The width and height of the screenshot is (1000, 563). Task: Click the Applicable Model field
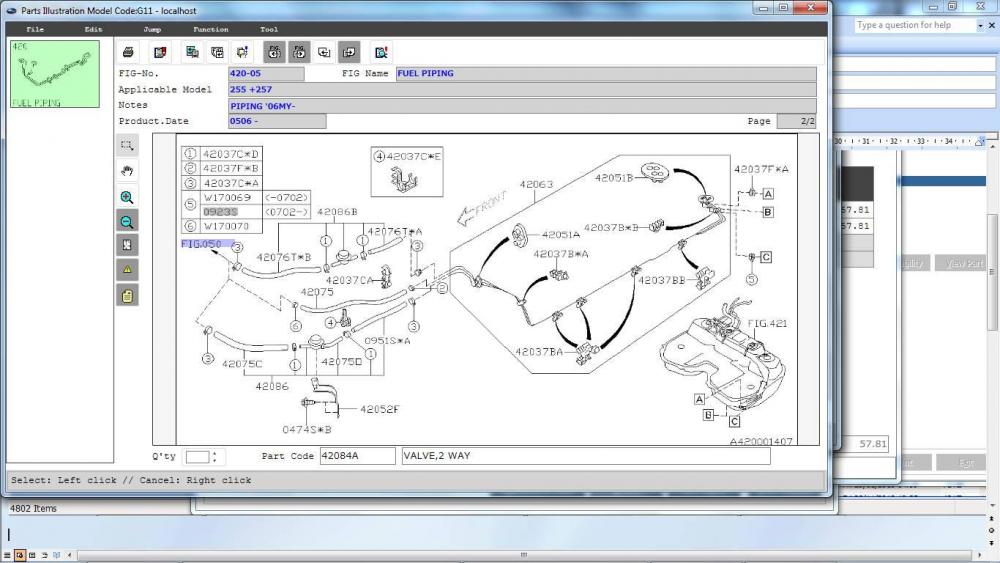(x=522, y=90)
